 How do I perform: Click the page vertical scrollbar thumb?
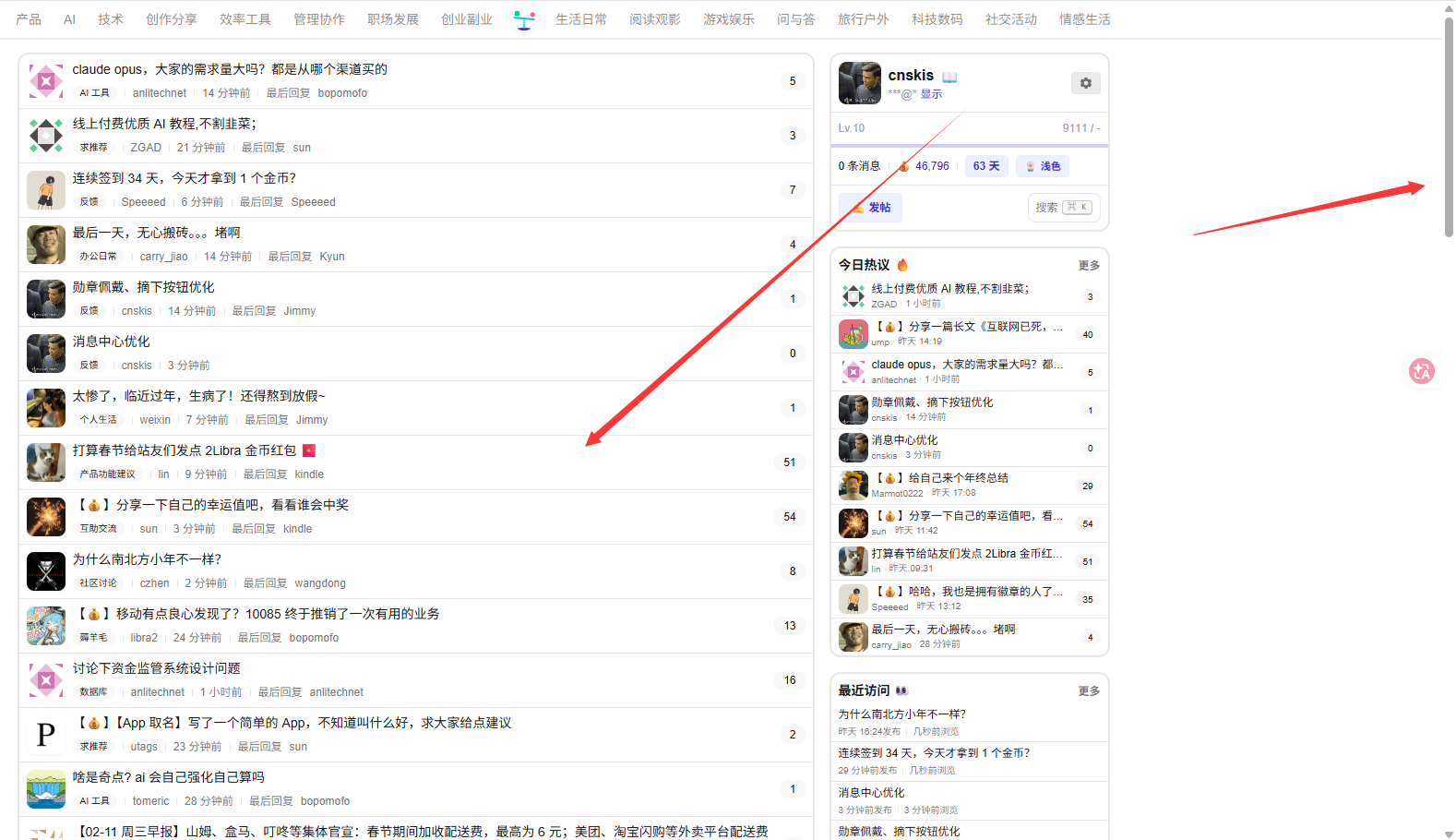1449,129
